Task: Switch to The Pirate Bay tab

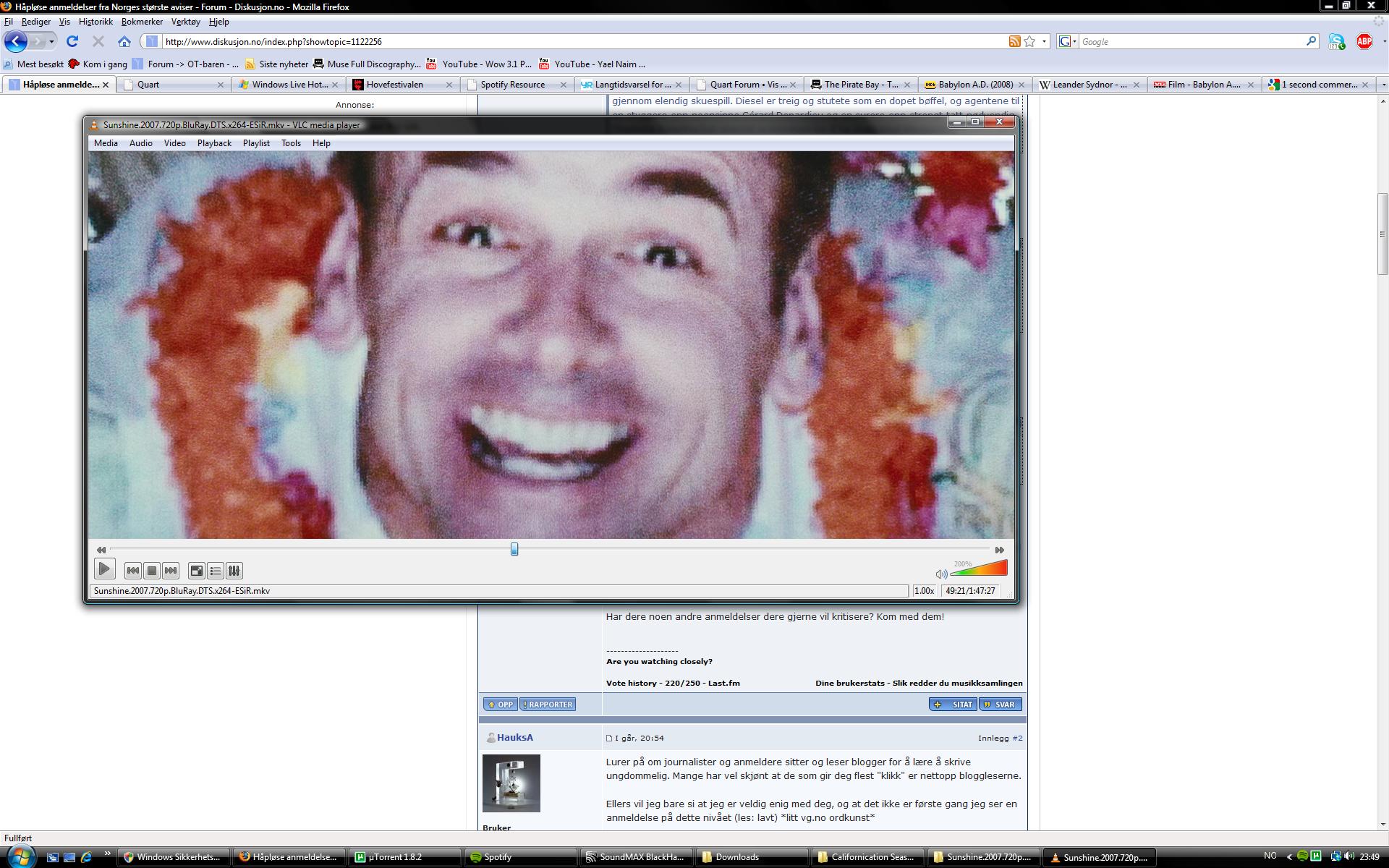Action: click(x=862, y=85)
